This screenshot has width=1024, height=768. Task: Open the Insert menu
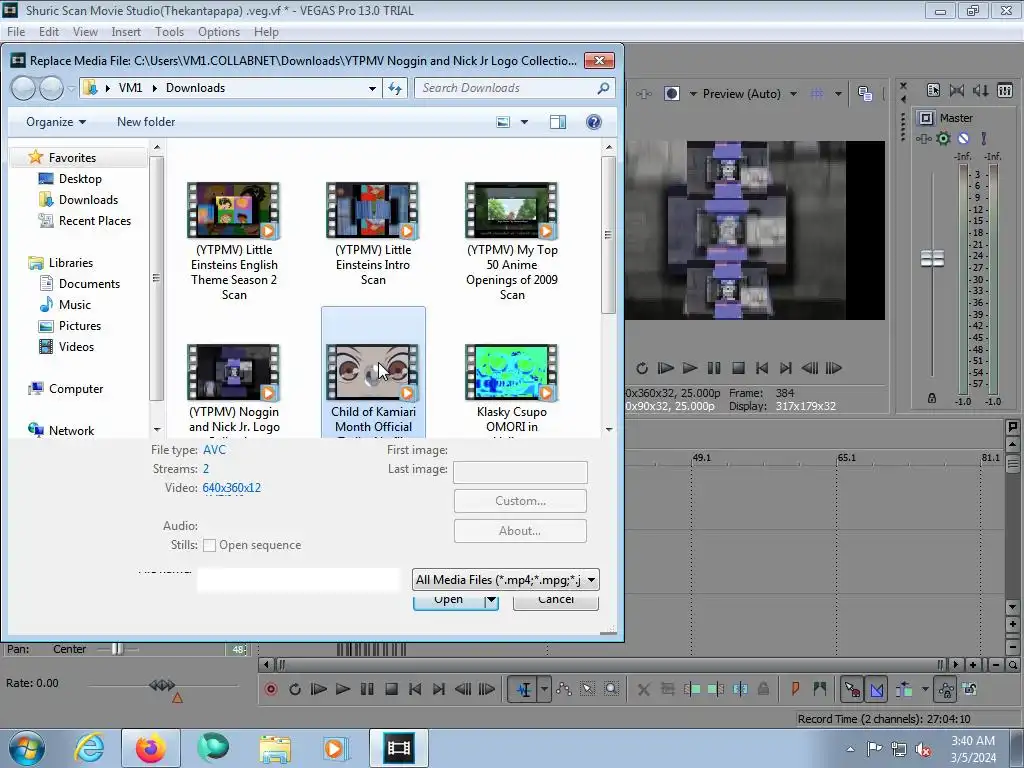point(125,31)
